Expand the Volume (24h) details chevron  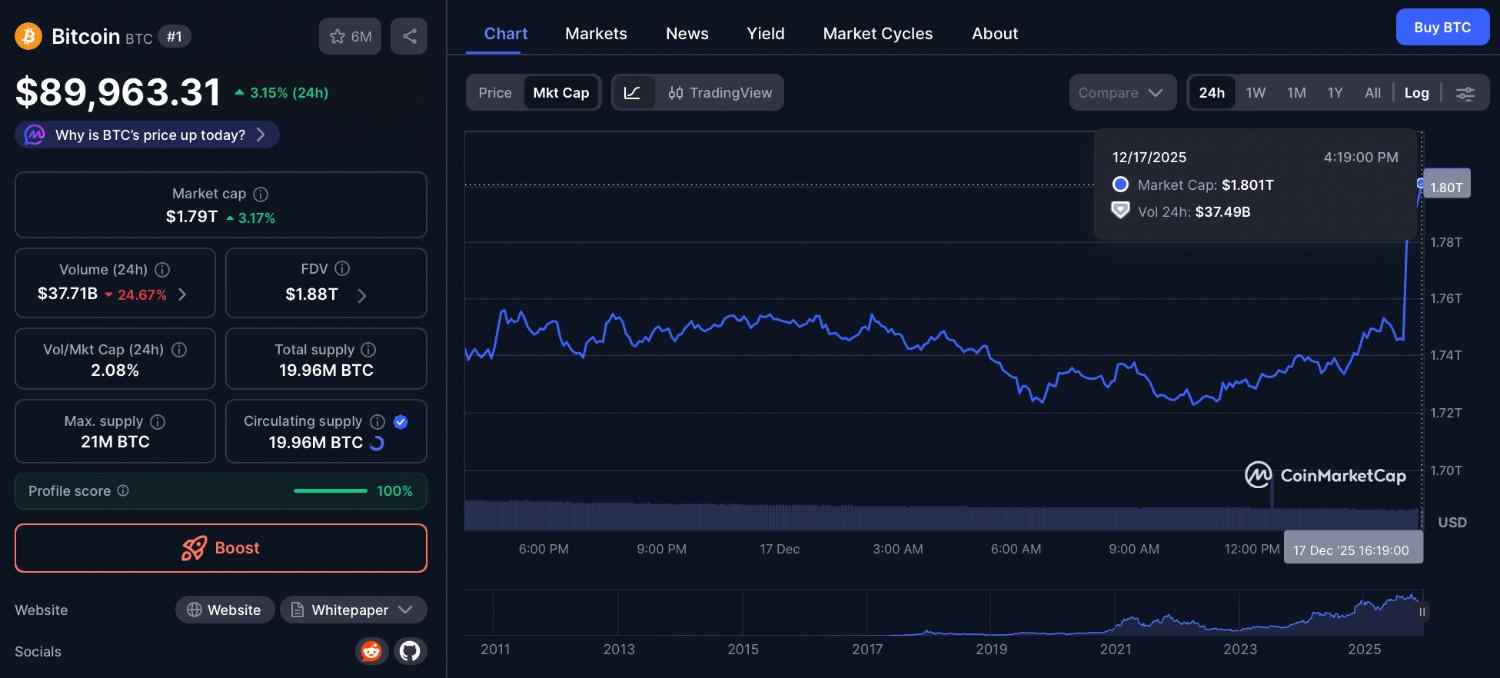point(182,294)
